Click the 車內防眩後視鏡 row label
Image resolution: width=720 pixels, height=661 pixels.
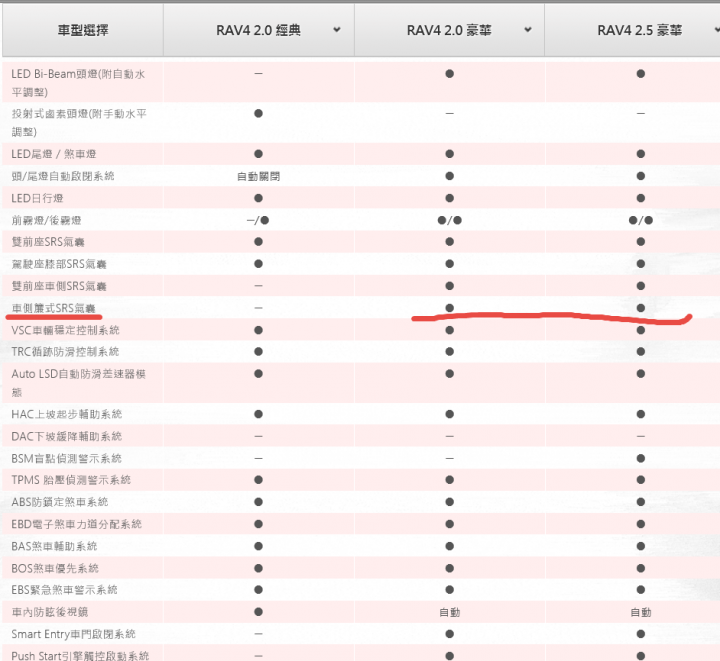tap(50, 612)
